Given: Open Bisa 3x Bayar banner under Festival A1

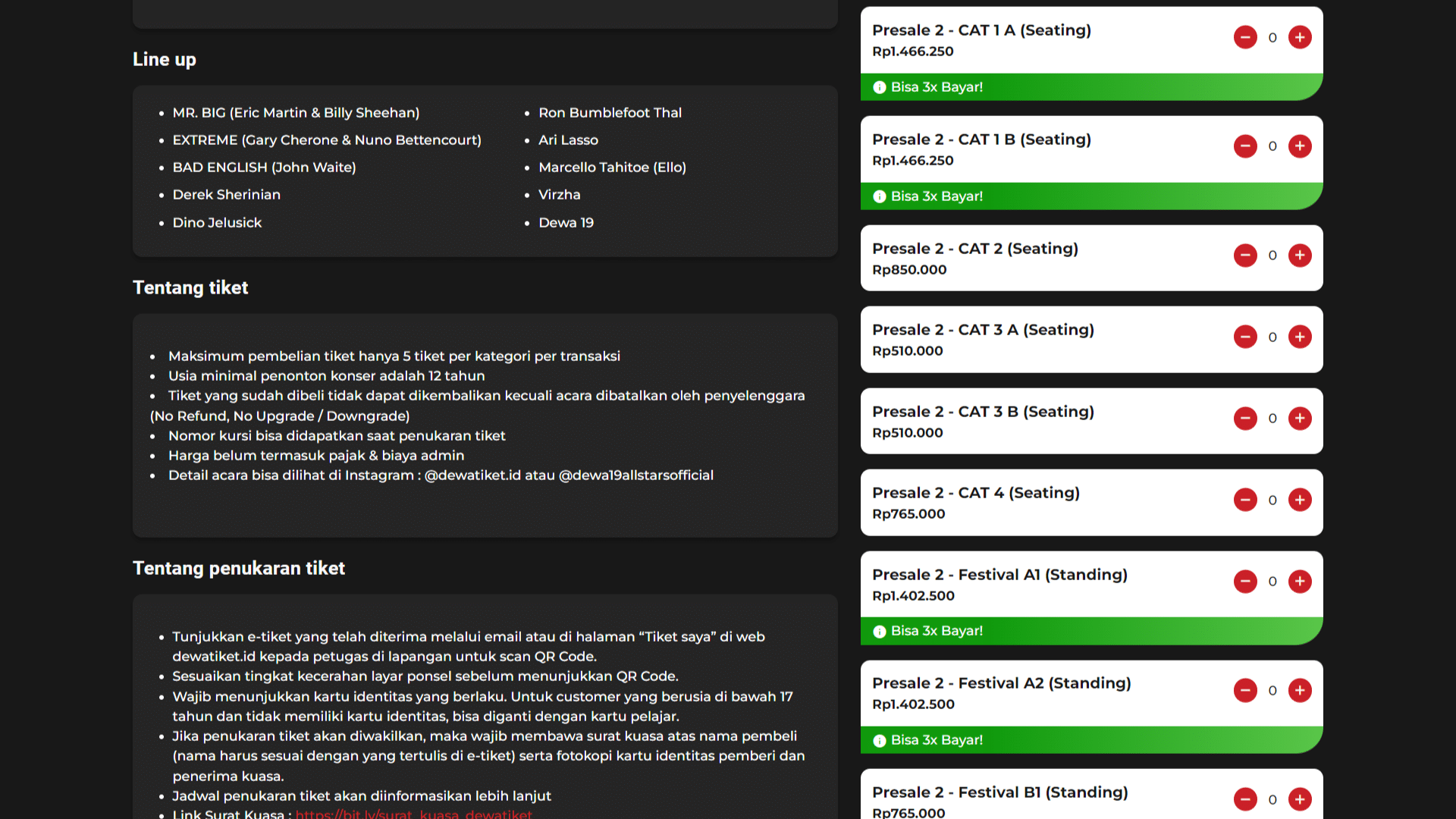Looking at the screenshot, I should 1092,631.
